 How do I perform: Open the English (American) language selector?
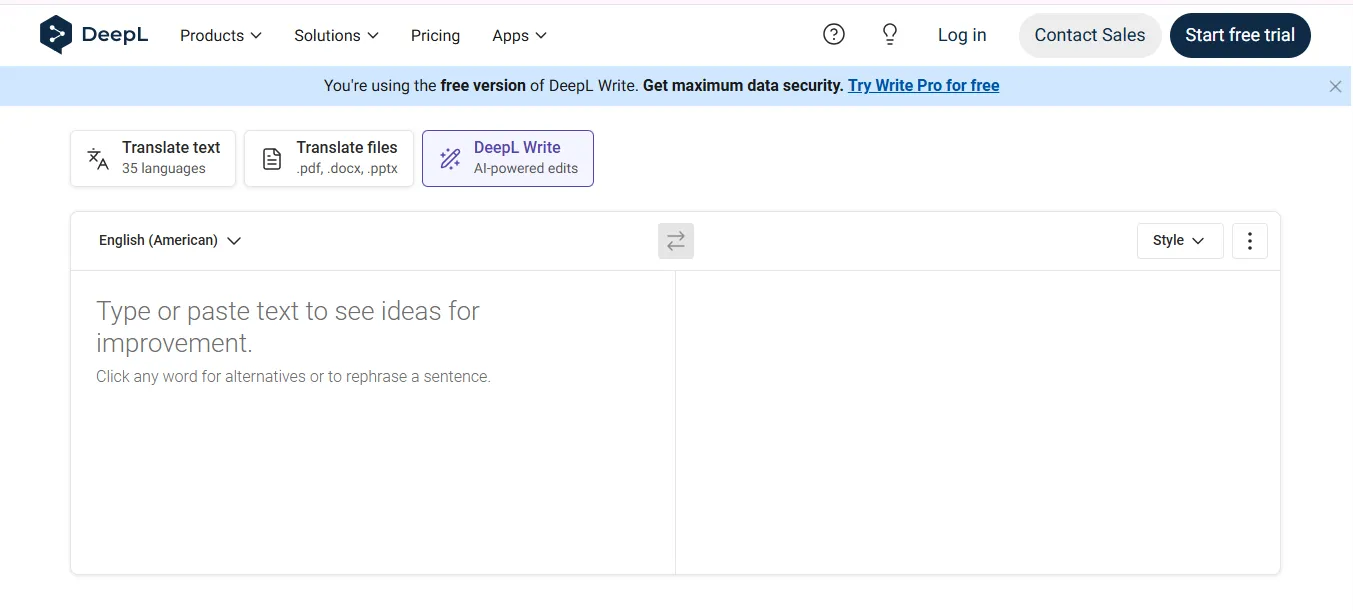click(x=170, y=241)
